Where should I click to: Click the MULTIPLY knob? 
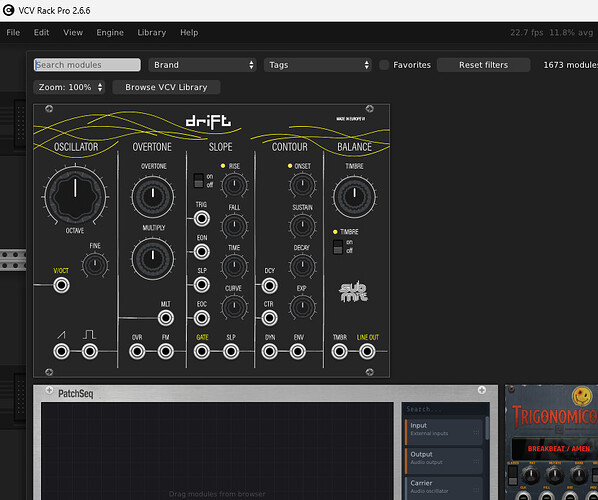153,259
